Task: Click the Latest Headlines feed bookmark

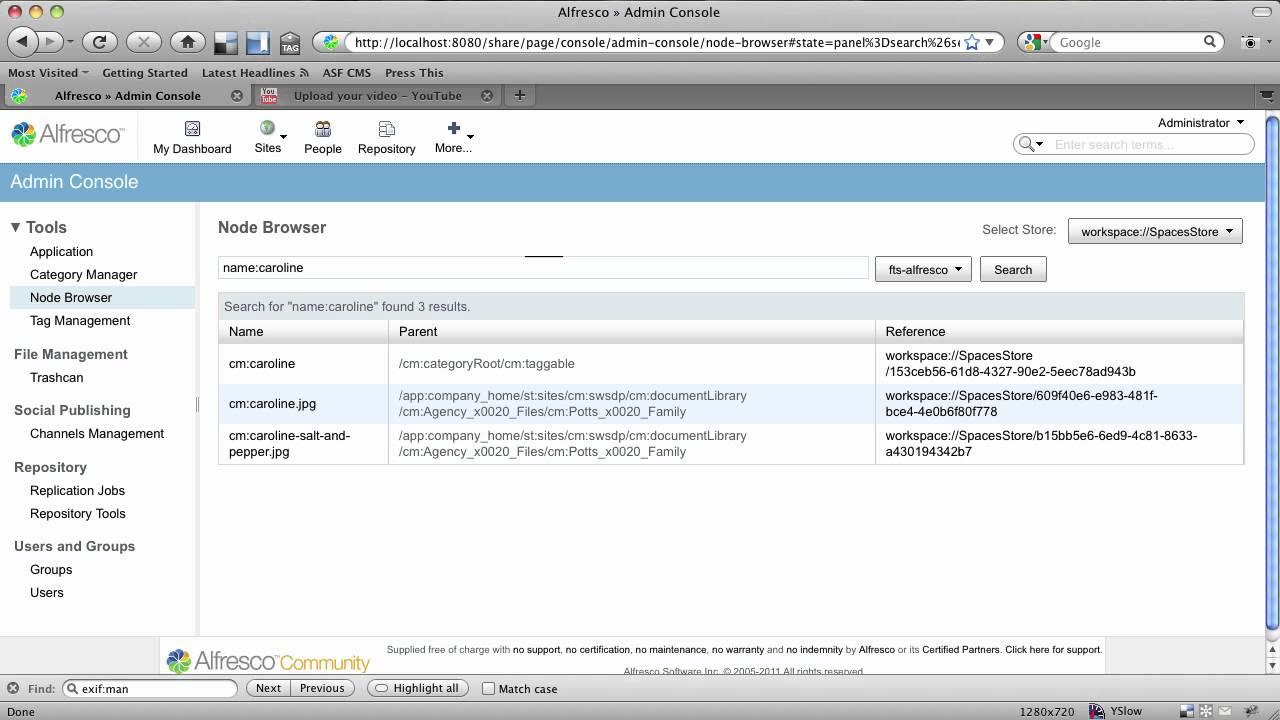Action: coord(255,73)
